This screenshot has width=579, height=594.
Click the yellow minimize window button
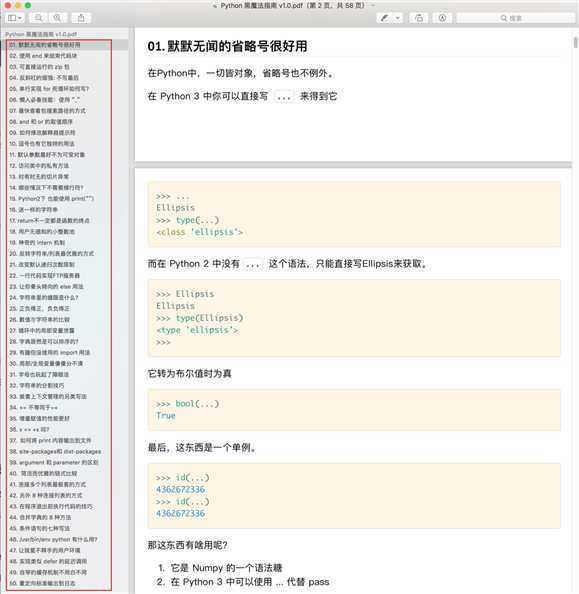[17, 5]
